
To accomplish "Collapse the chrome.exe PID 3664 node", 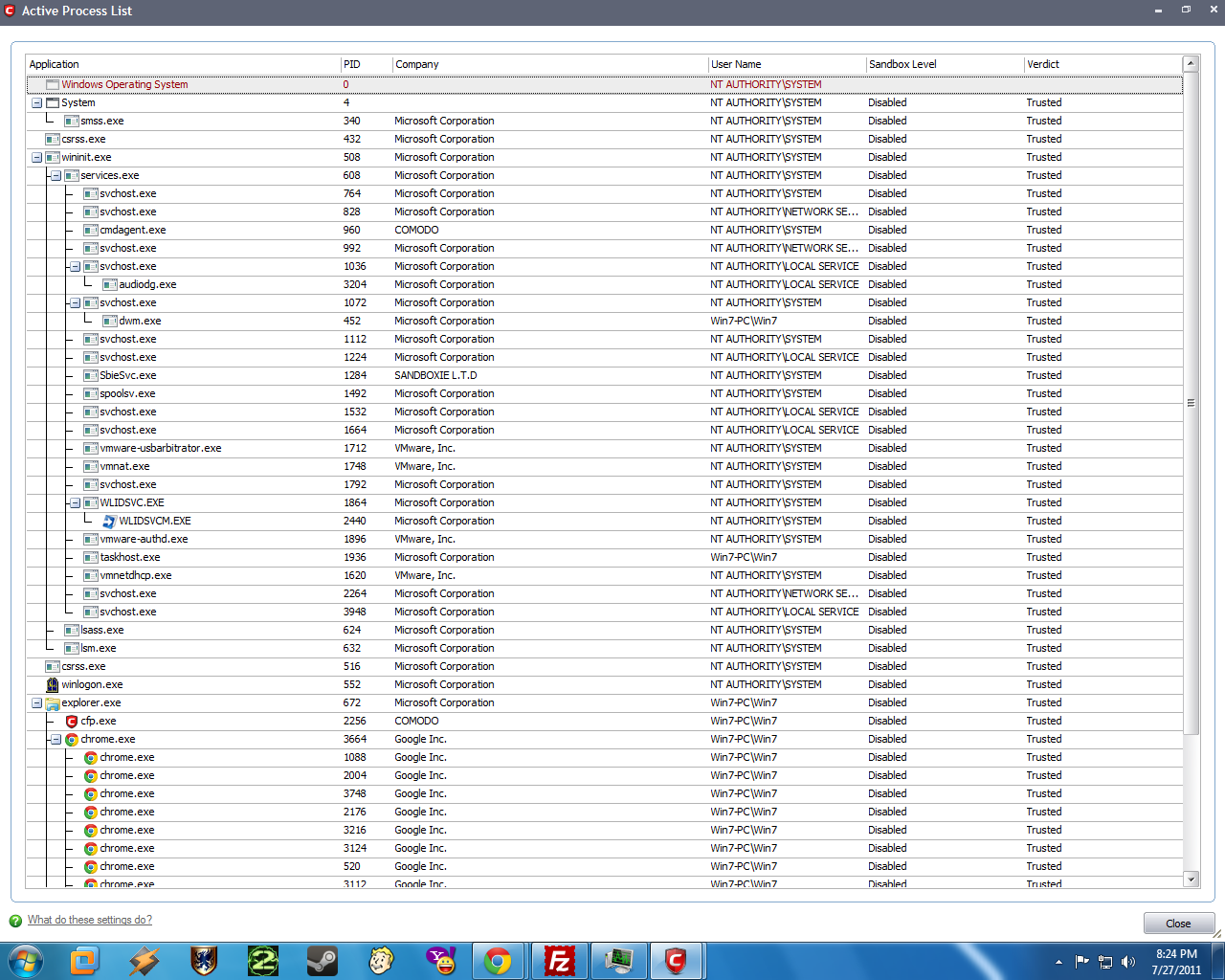I will (x=56, y=739).
